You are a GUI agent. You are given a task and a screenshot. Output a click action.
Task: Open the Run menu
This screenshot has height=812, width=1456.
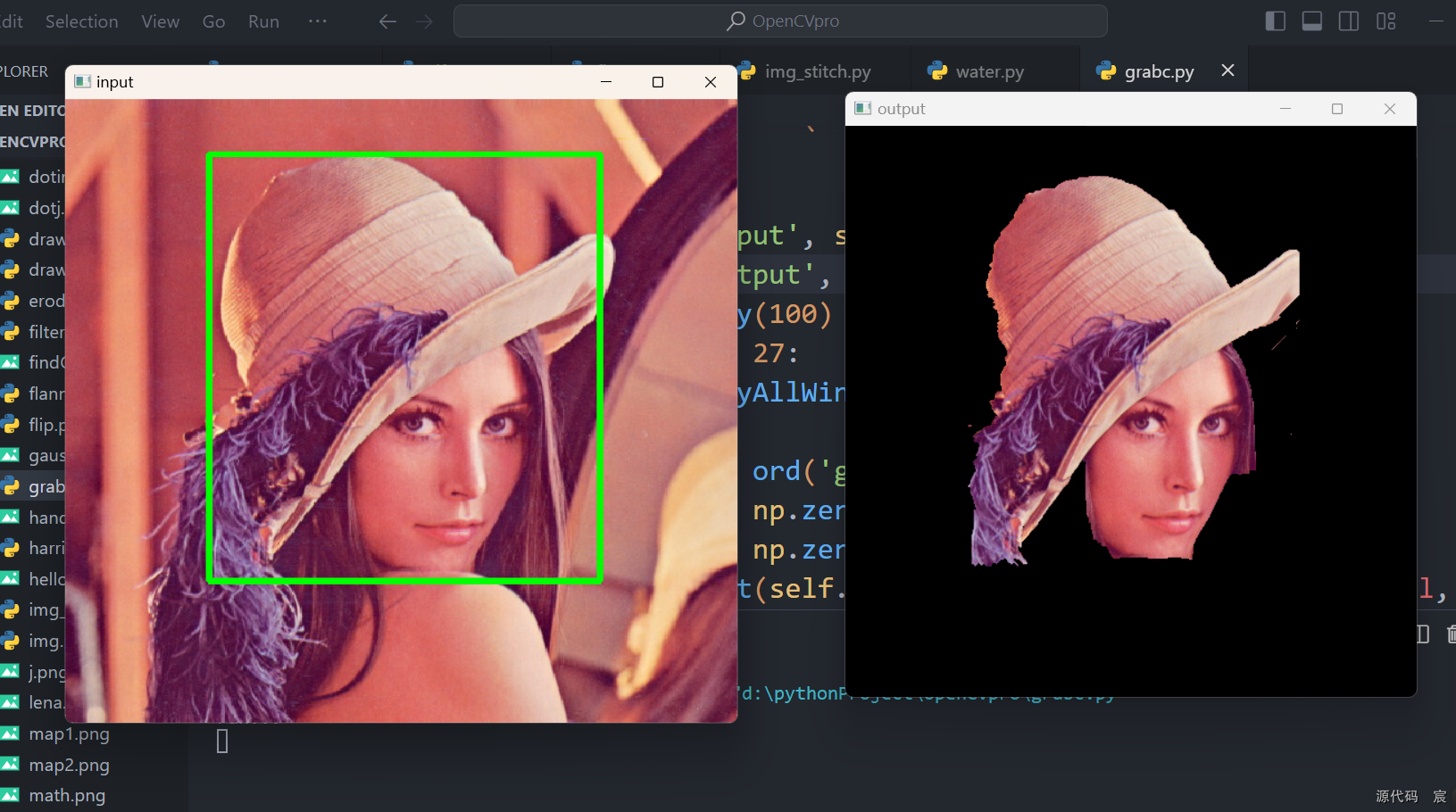[263, 21]
